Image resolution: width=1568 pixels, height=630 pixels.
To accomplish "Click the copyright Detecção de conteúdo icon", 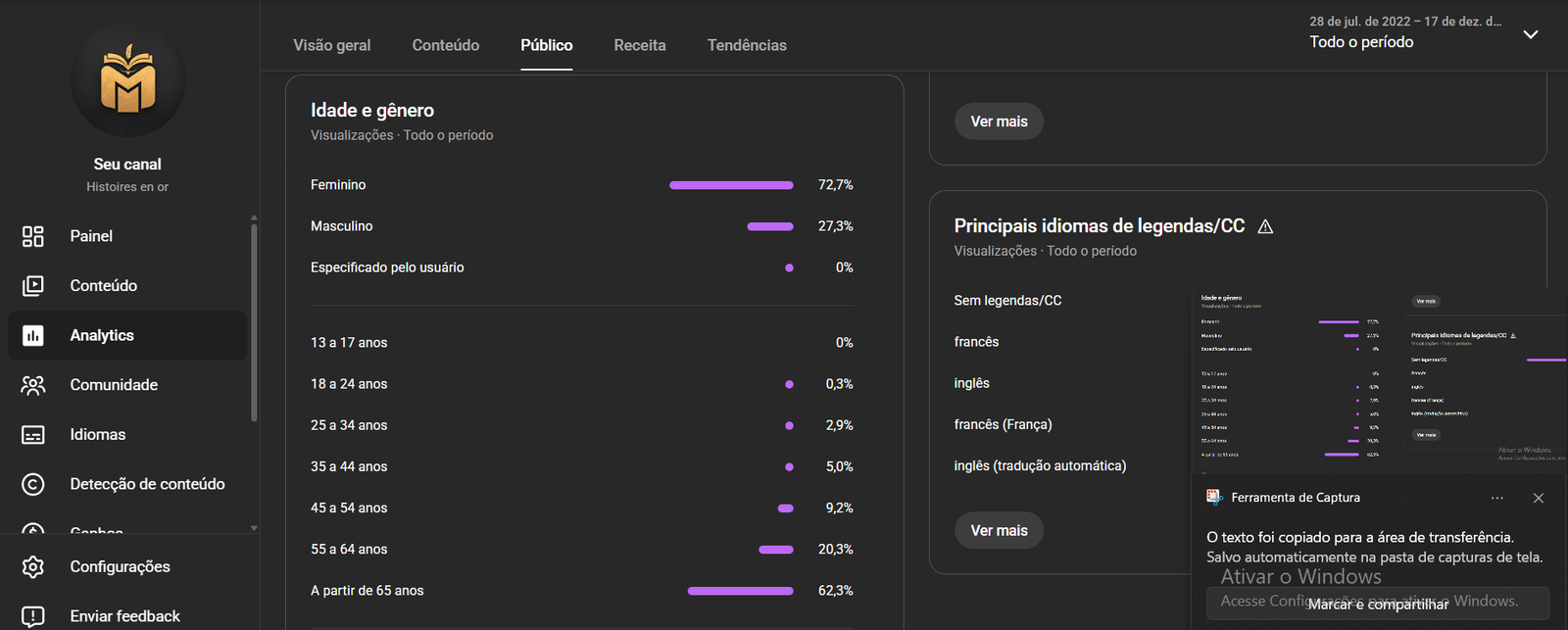I will [x=33, y=484].
